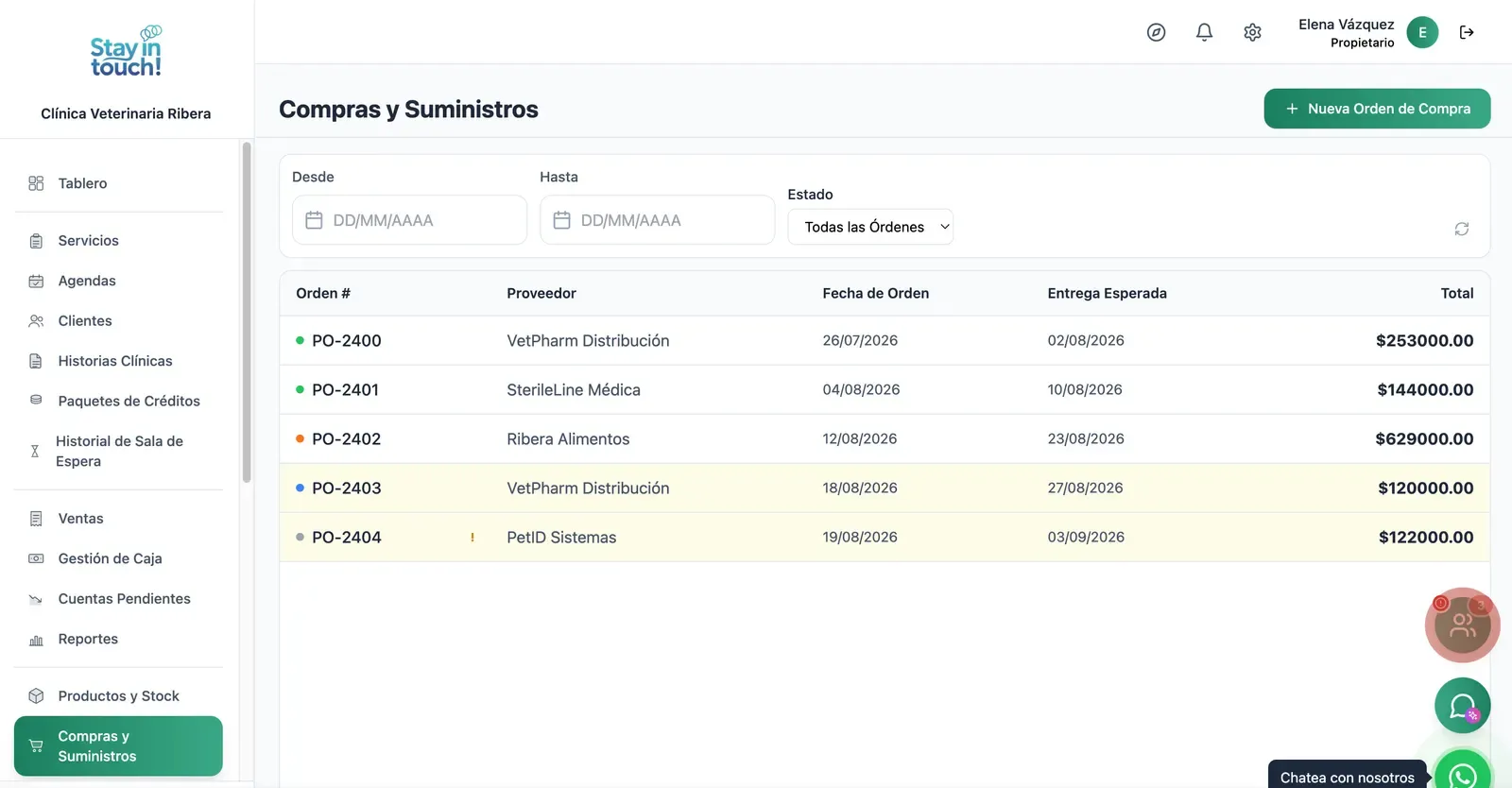The image size is (1512, 788).
Task: Click the refresh filters icon
Action: point(1462,229)
